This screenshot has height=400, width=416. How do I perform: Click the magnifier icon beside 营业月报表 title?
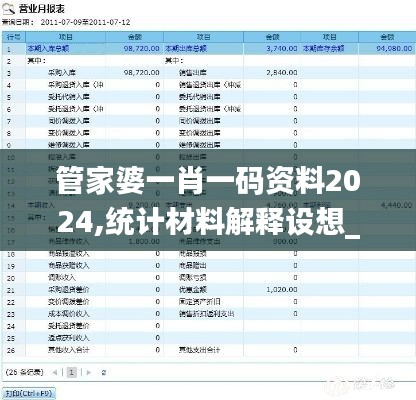[9, 8]
